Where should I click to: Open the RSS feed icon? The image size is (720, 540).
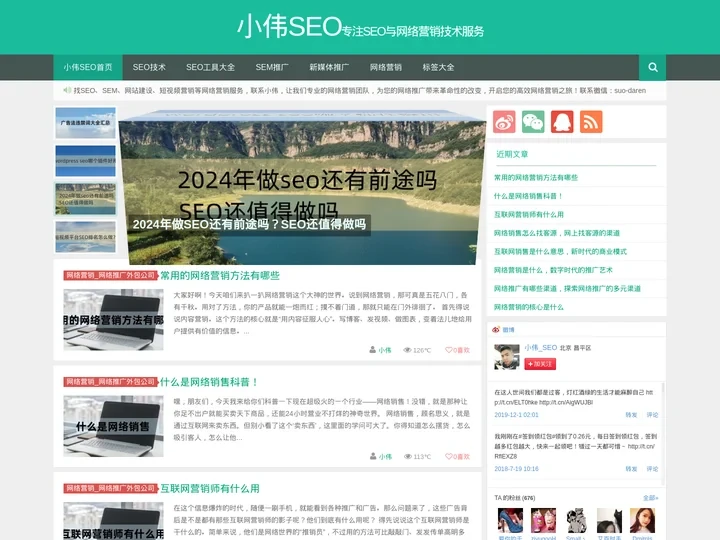[x=591, y=122]
